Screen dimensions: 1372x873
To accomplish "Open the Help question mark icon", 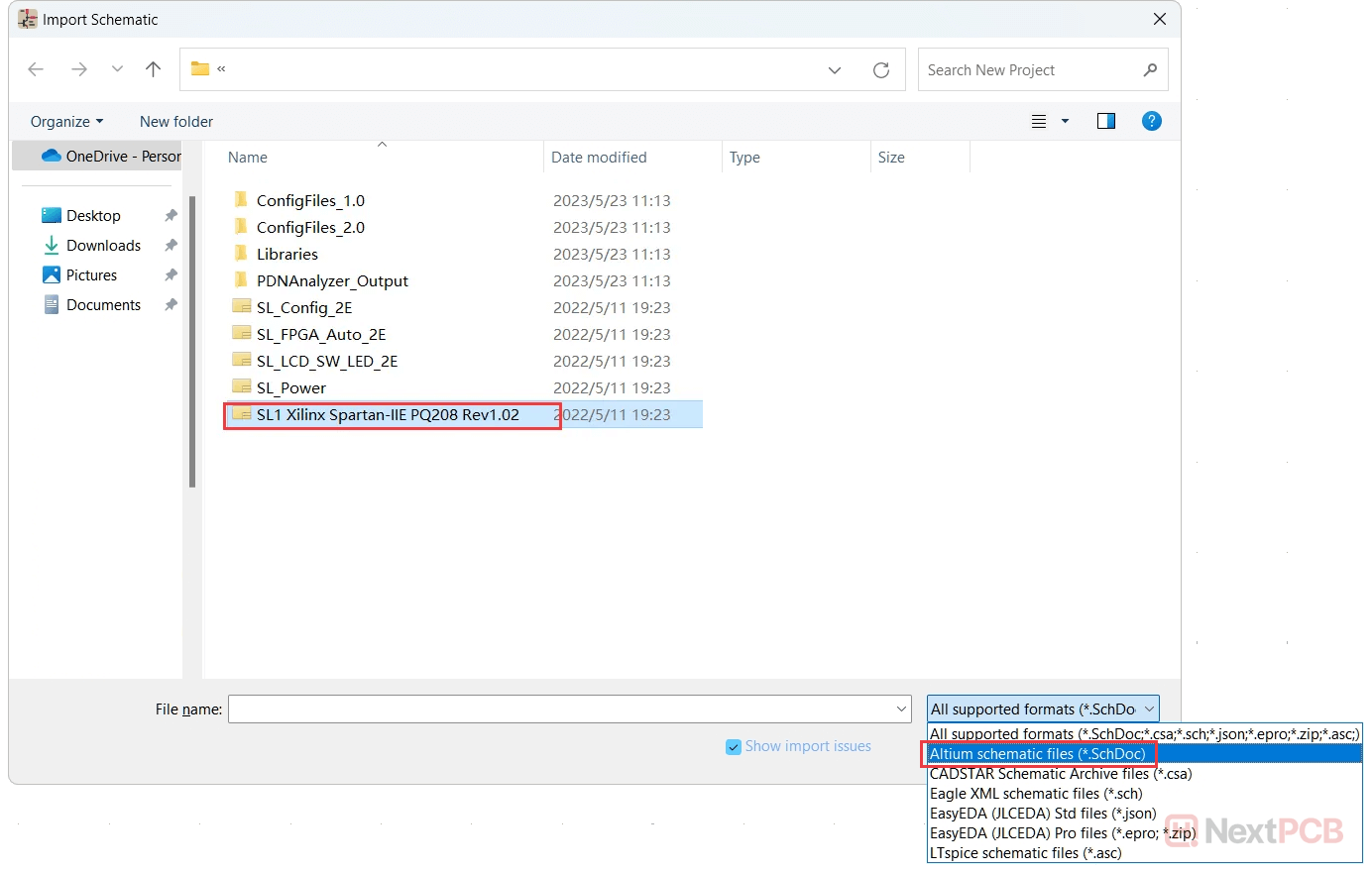I will [1151, 121].
